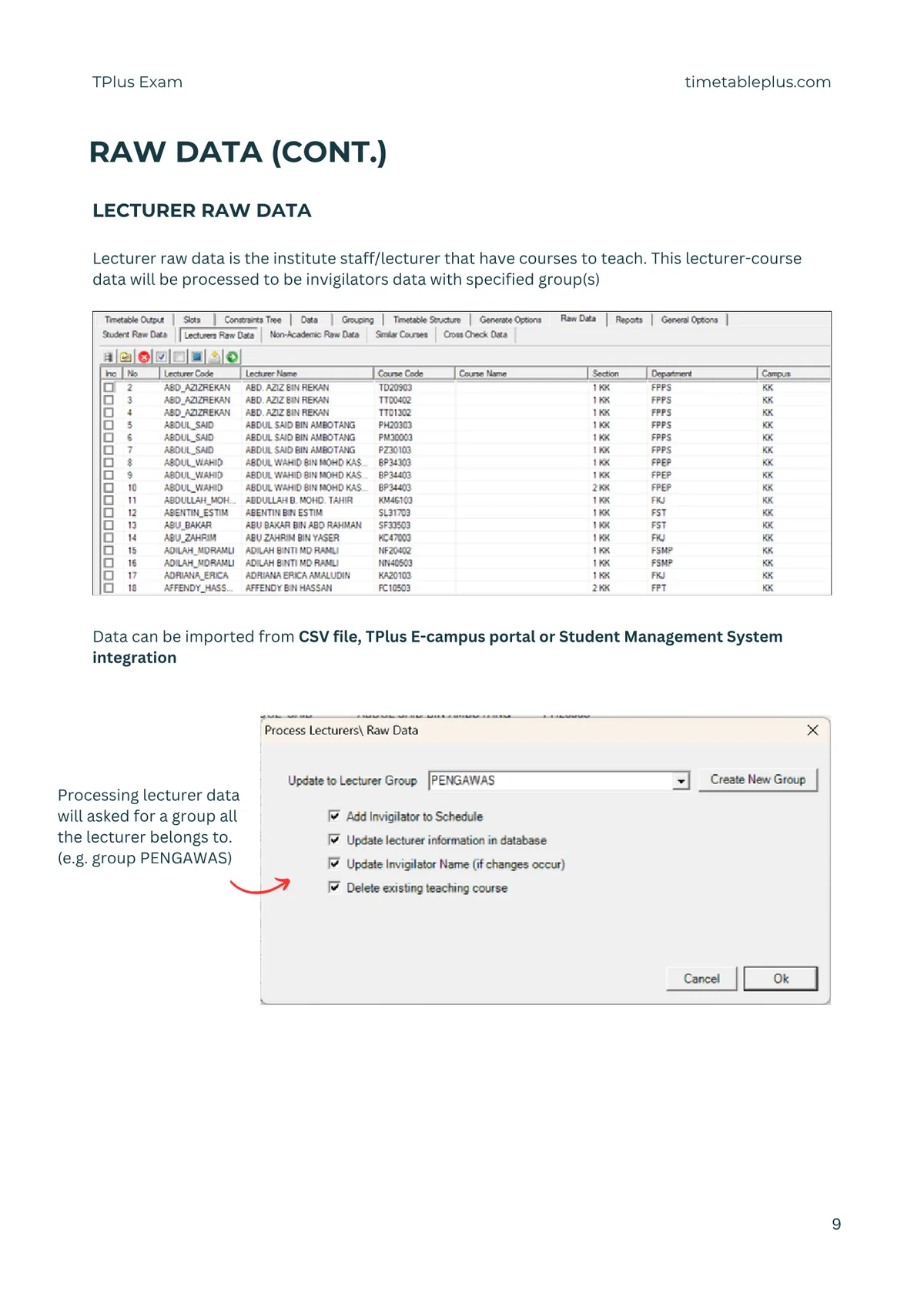Toggle Update Invigilator Name checkbox

pyautogui.click(x=334, y=863)
